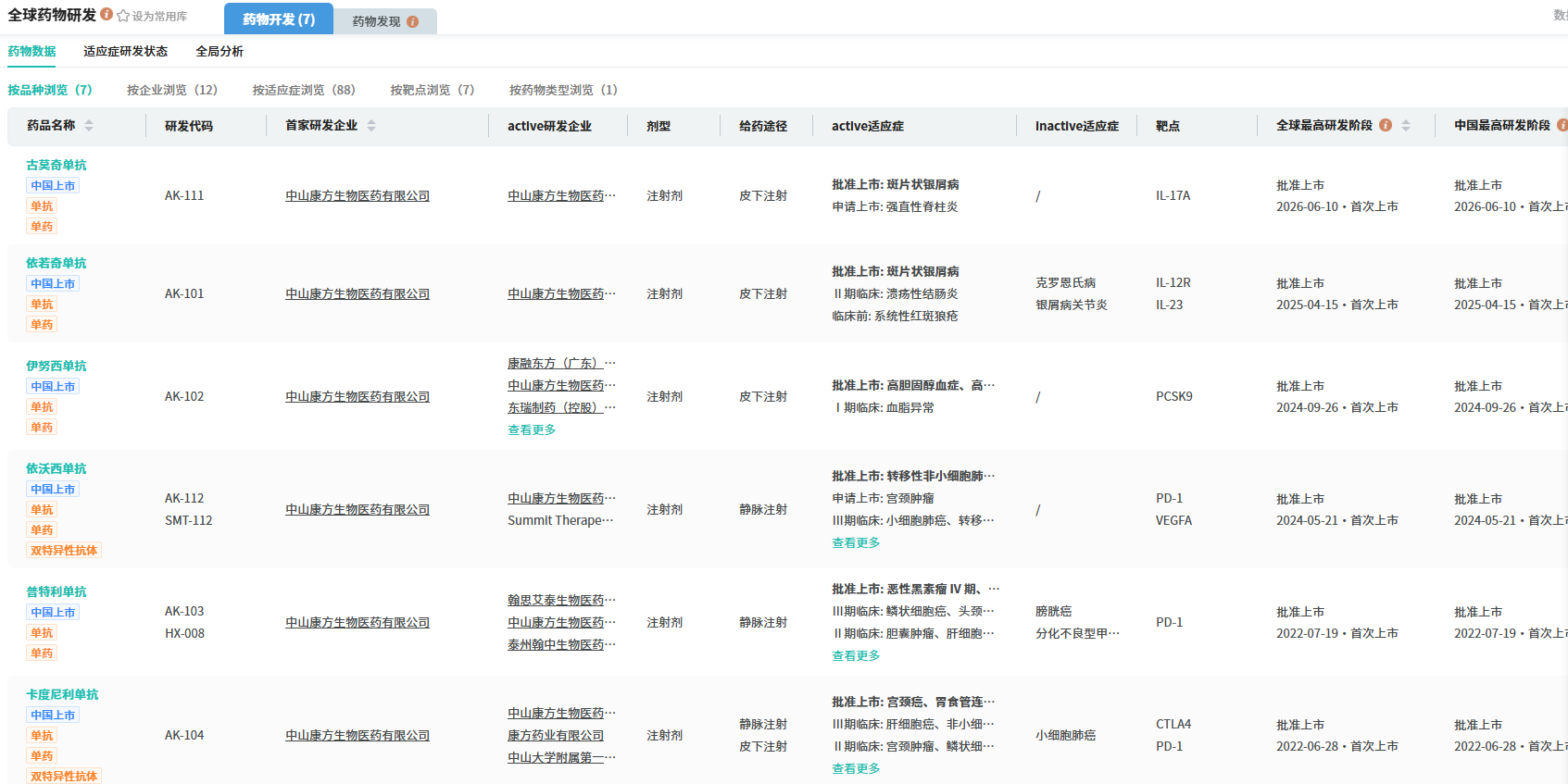This screenshot has height=784, width=1568.
Task: Sort by 全球最高研发阶段 column arrows
Action: click(1406, 125)
